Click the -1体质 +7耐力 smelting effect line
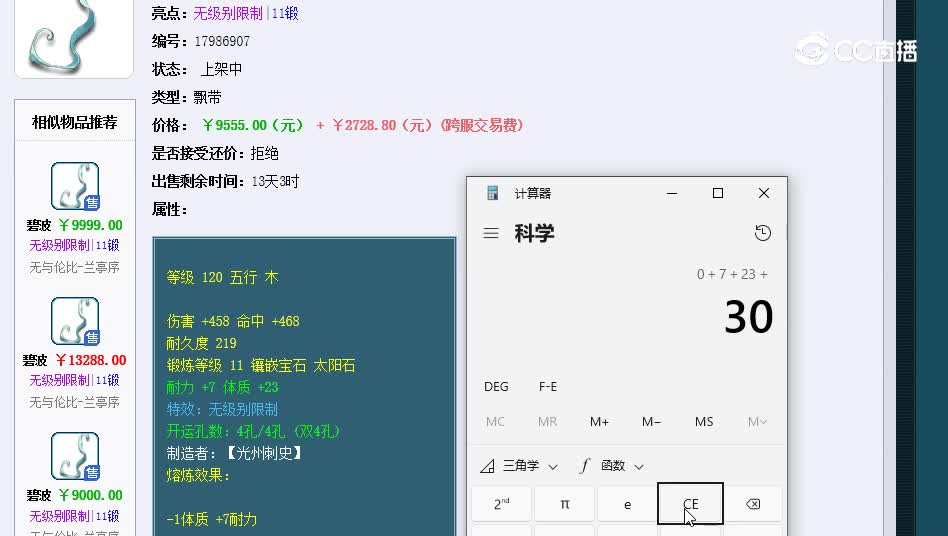This screenshot has width=948, height=536. [x=212, y=520]
